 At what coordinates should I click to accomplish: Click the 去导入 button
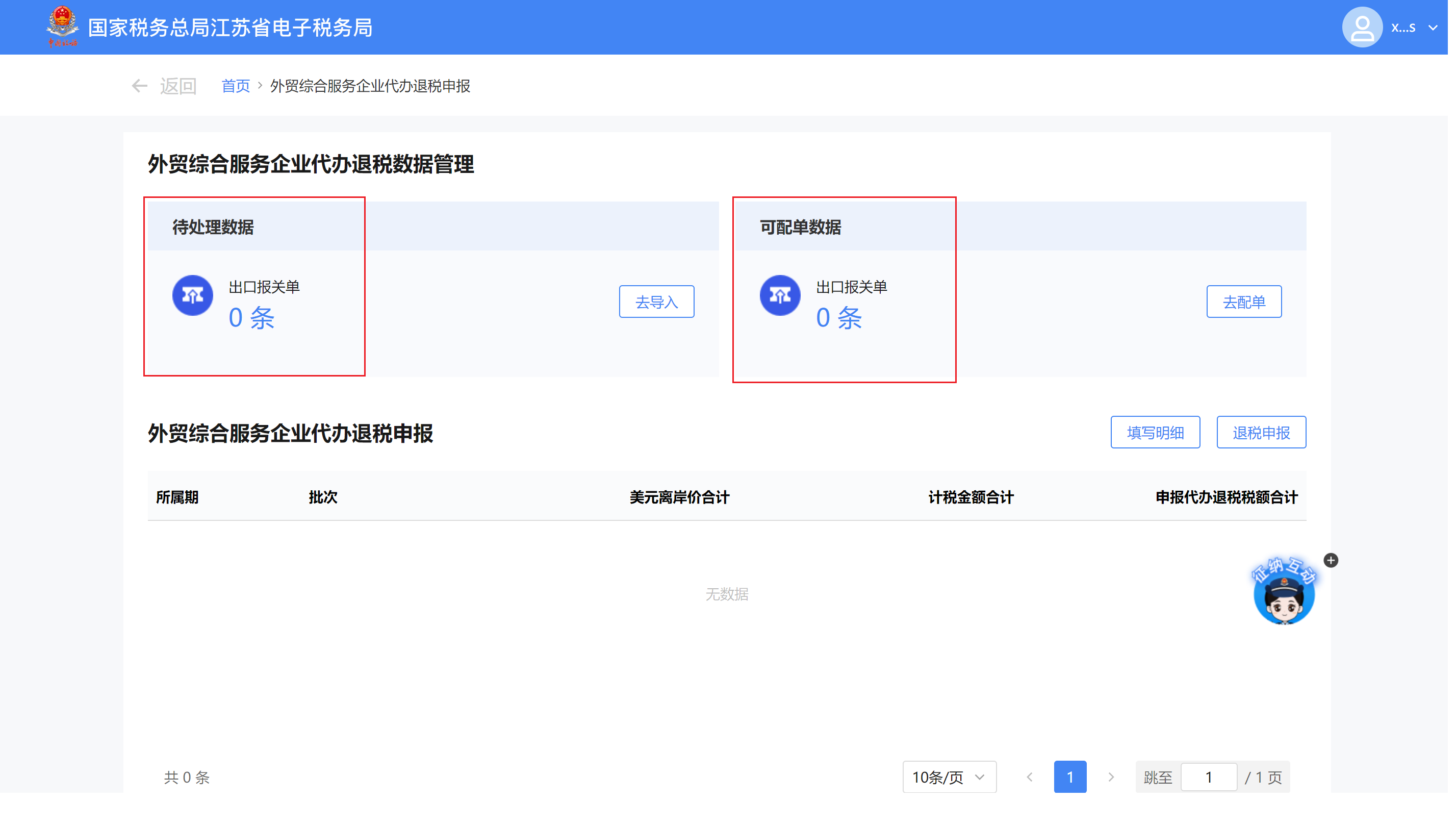(x=656, y=302)
